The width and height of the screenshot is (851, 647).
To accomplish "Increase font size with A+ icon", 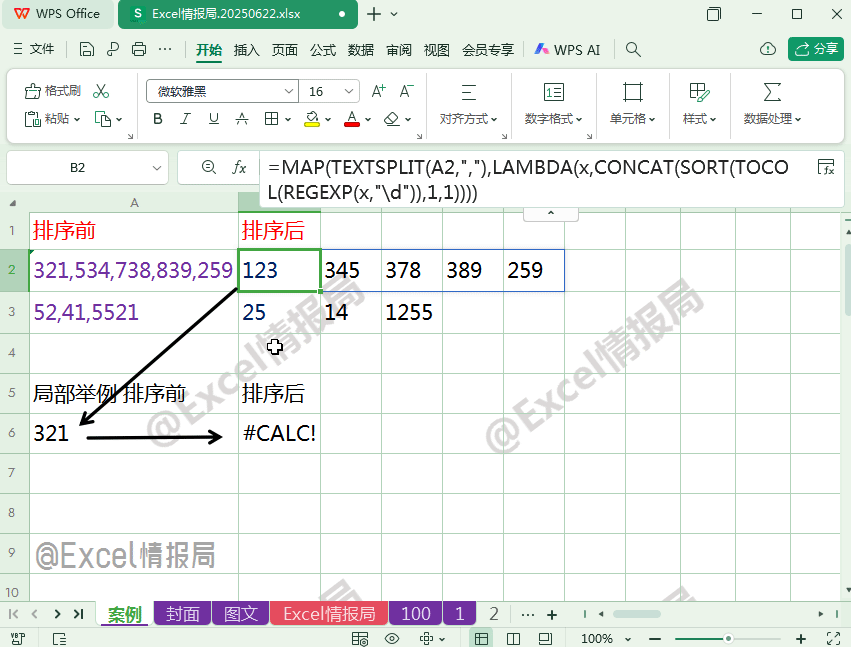I will pos(378,91).
